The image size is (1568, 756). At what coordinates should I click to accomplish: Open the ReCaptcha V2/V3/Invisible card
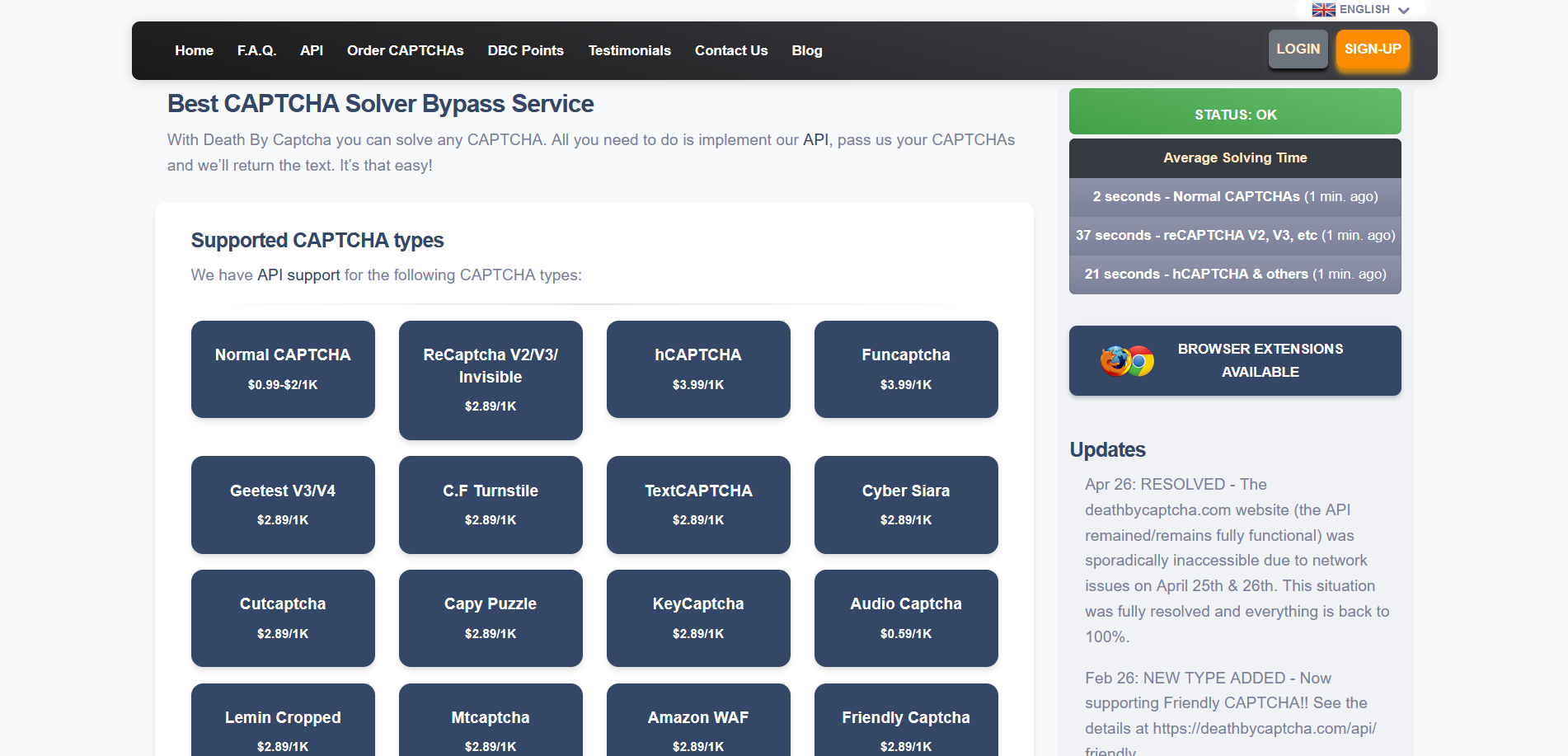pyautogui.click(x=491, y=379)
